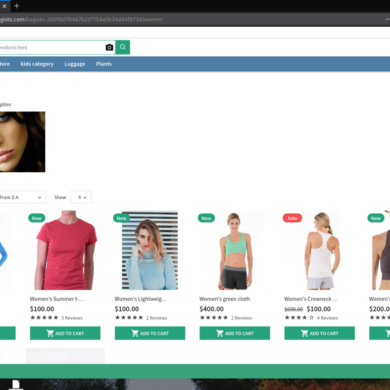Open Women's Summer t-shirt product image
390x390 pixels.
pyautogui.click(x=65, y=250)
